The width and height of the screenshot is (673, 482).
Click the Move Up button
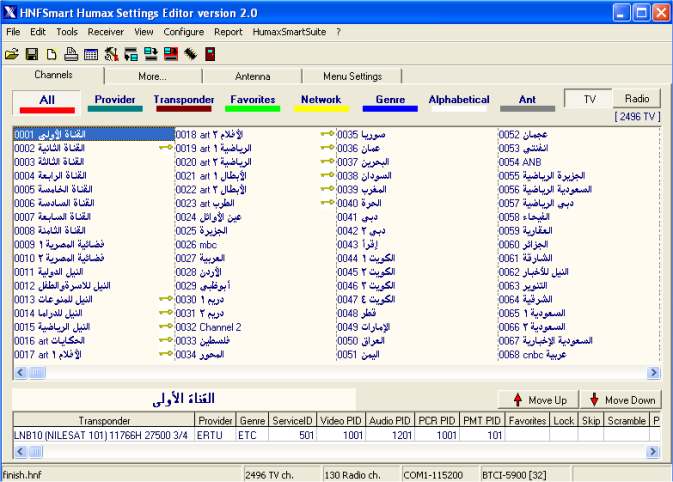(538, 400)
